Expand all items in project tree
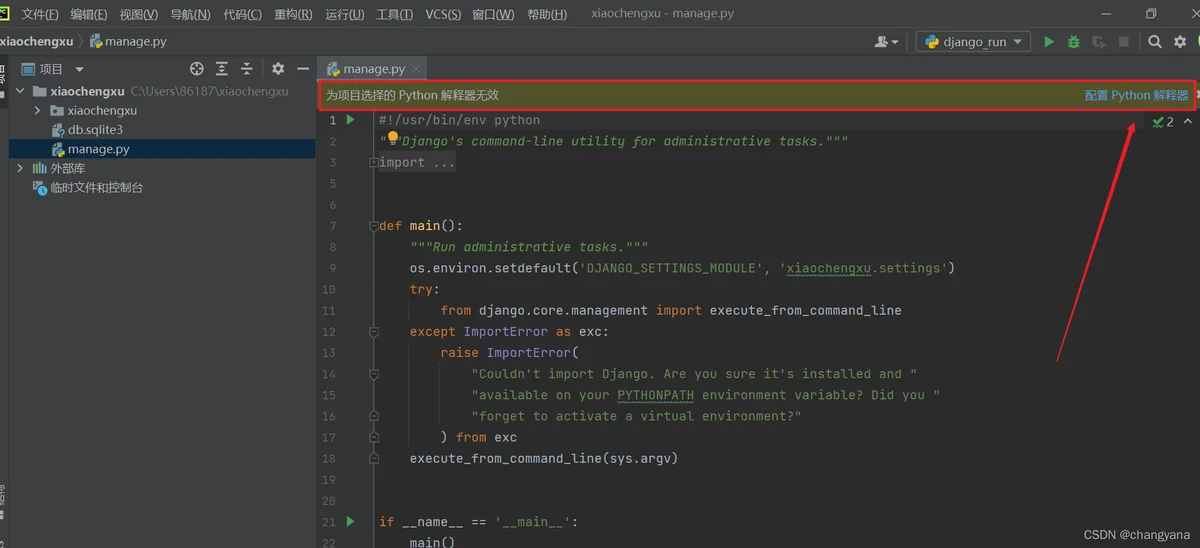 click(x=222, y=69)
